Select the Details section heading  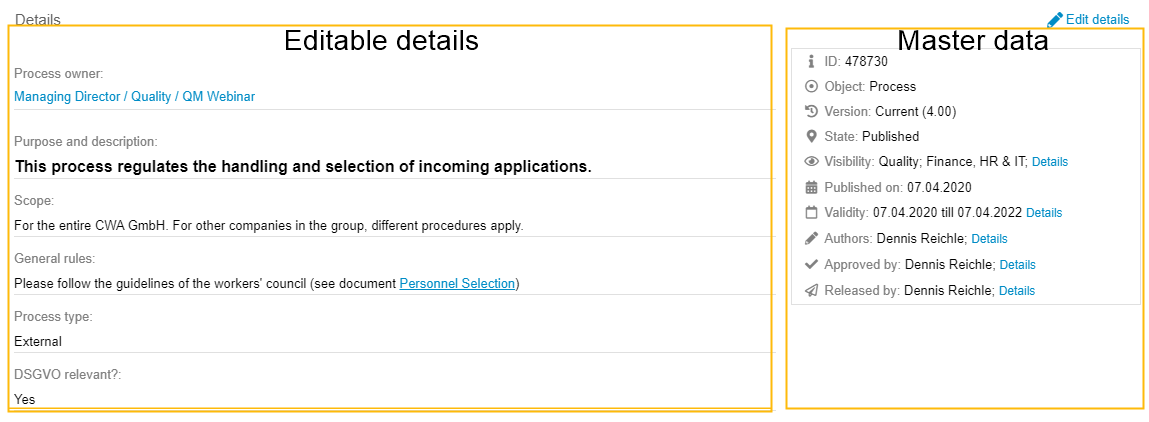38,20
